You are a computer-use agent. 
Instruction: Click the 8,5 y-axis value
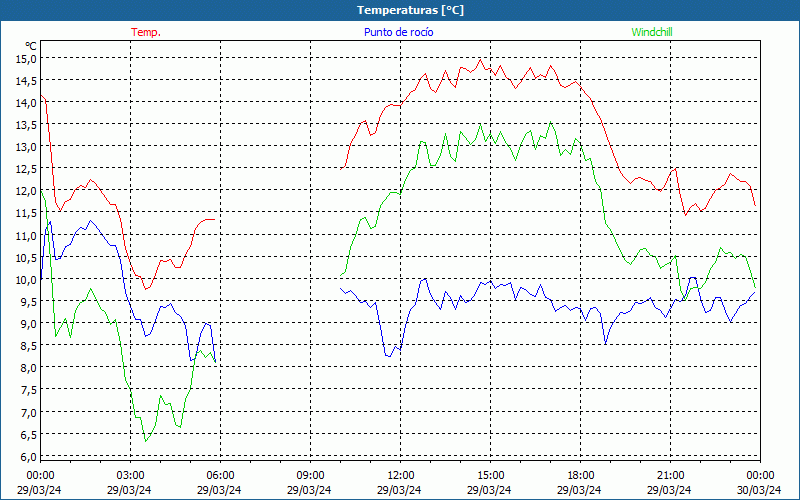tap(30, 346)
